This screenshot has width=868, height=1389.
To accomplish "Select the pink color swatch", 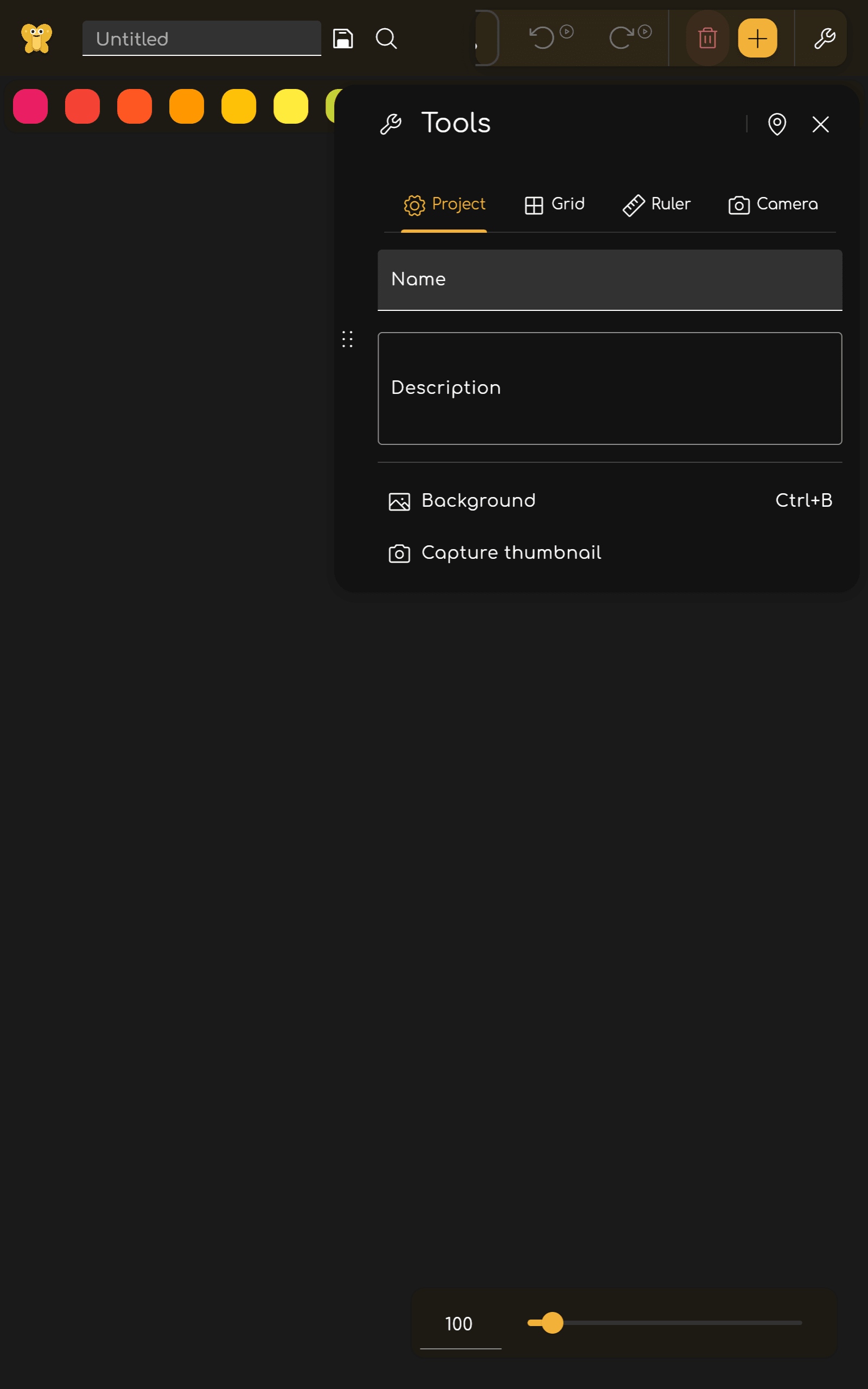I will tap(30, 106).
